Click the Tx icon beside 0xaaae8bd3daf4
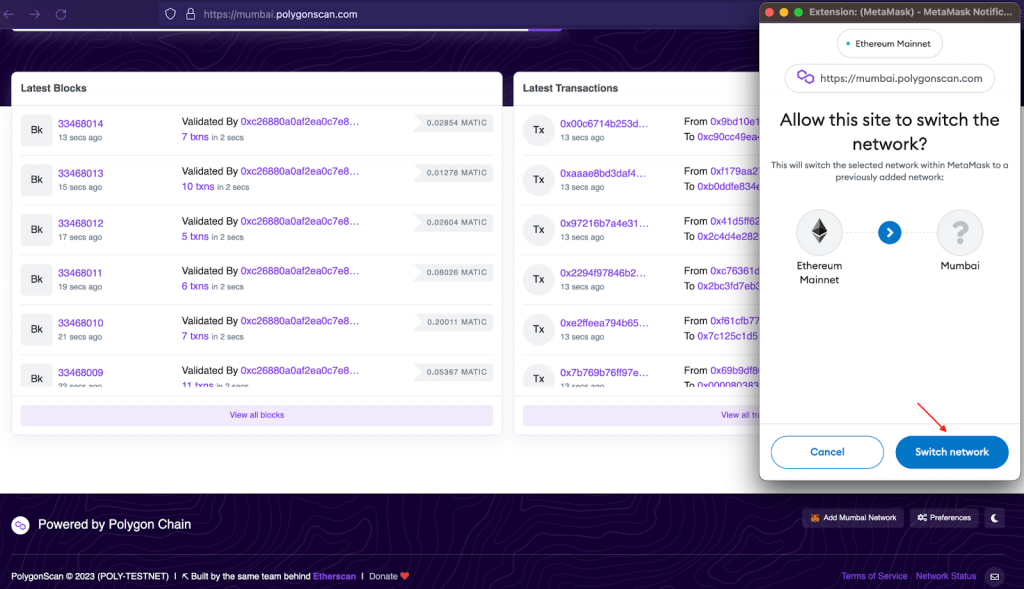This screenshot has width=1024, height=589. [x=539, y=180]
